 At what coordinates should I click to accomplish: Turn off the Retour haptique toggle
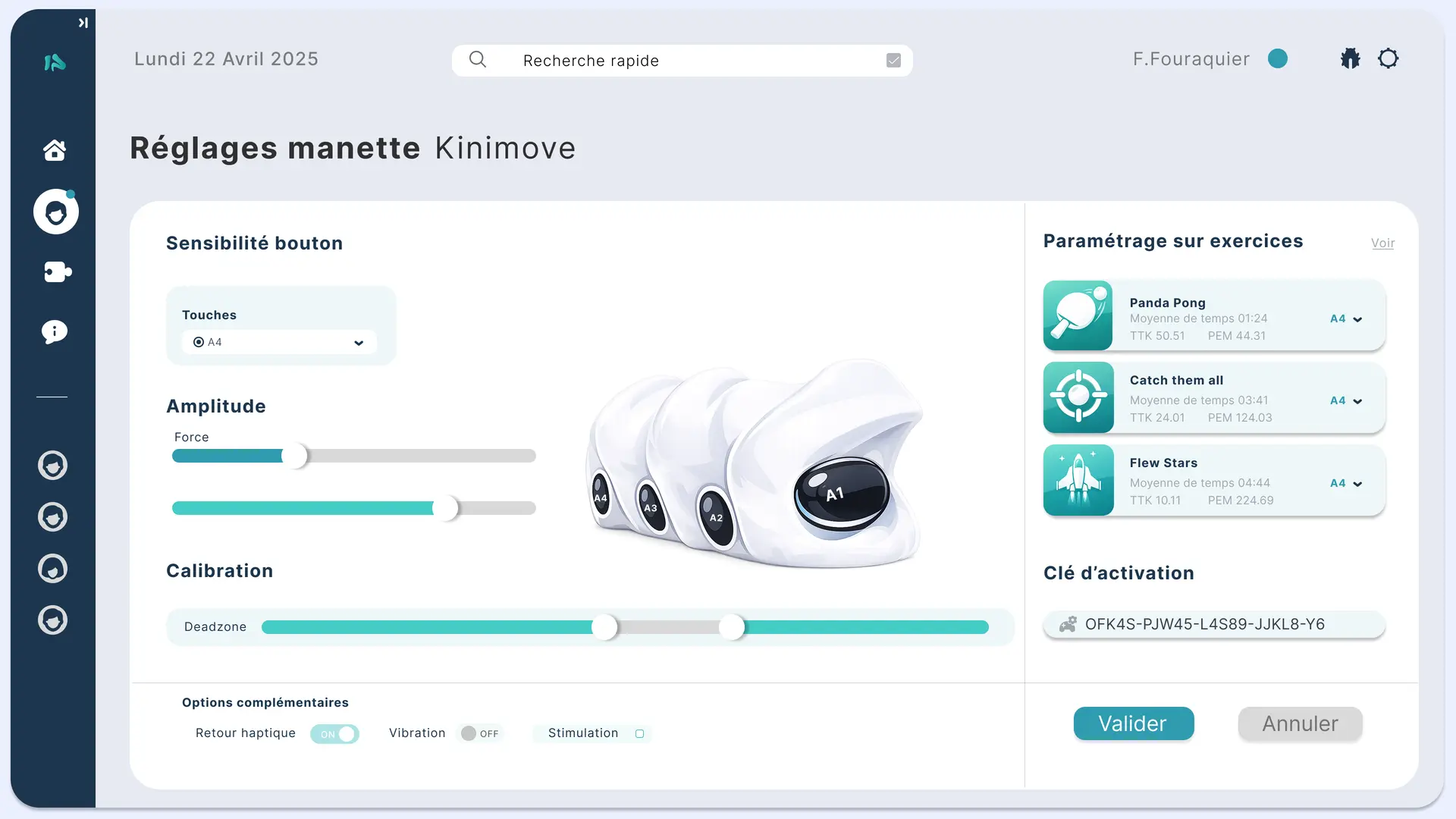click(335, 734)
